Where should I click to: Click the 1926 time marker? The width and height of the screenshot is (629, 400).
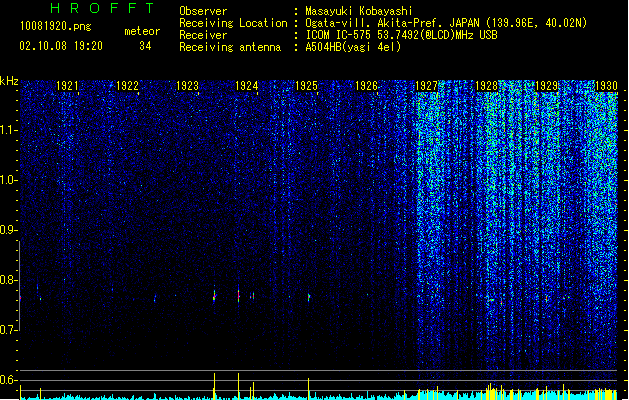point(366,86)
